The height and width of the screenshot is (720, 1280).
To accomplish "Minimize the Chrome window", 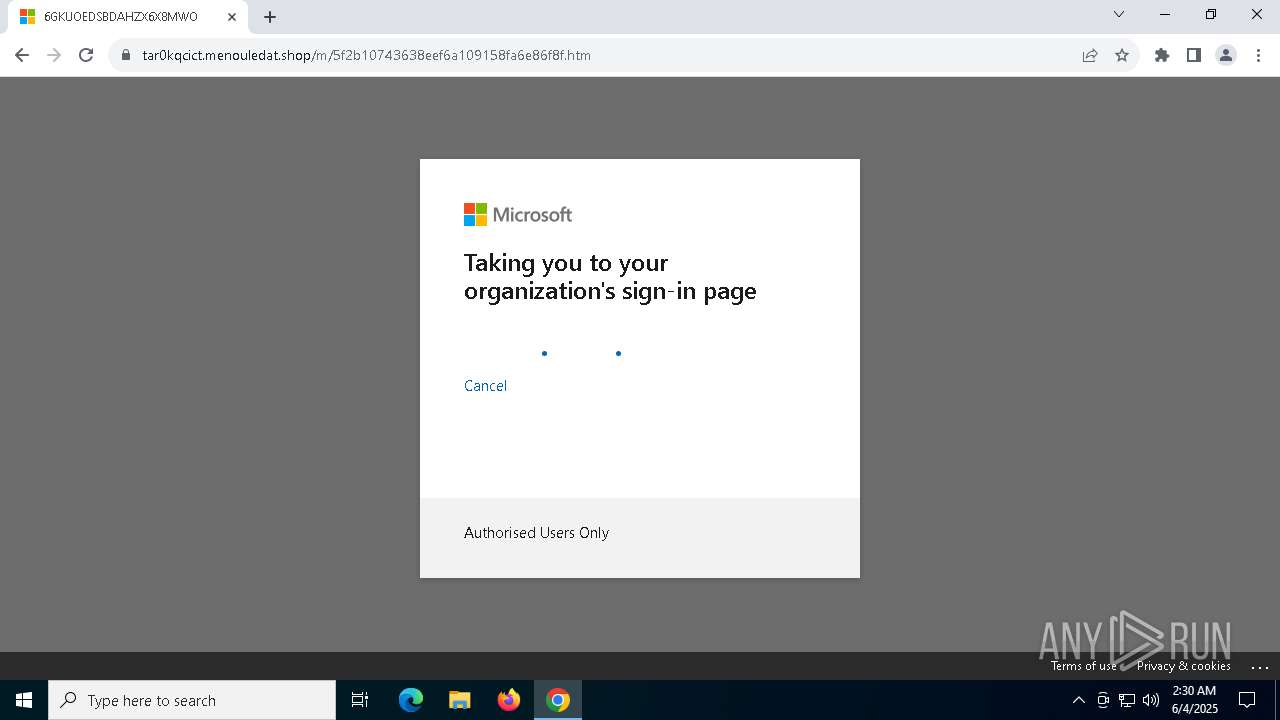I will pos(1165,14).
